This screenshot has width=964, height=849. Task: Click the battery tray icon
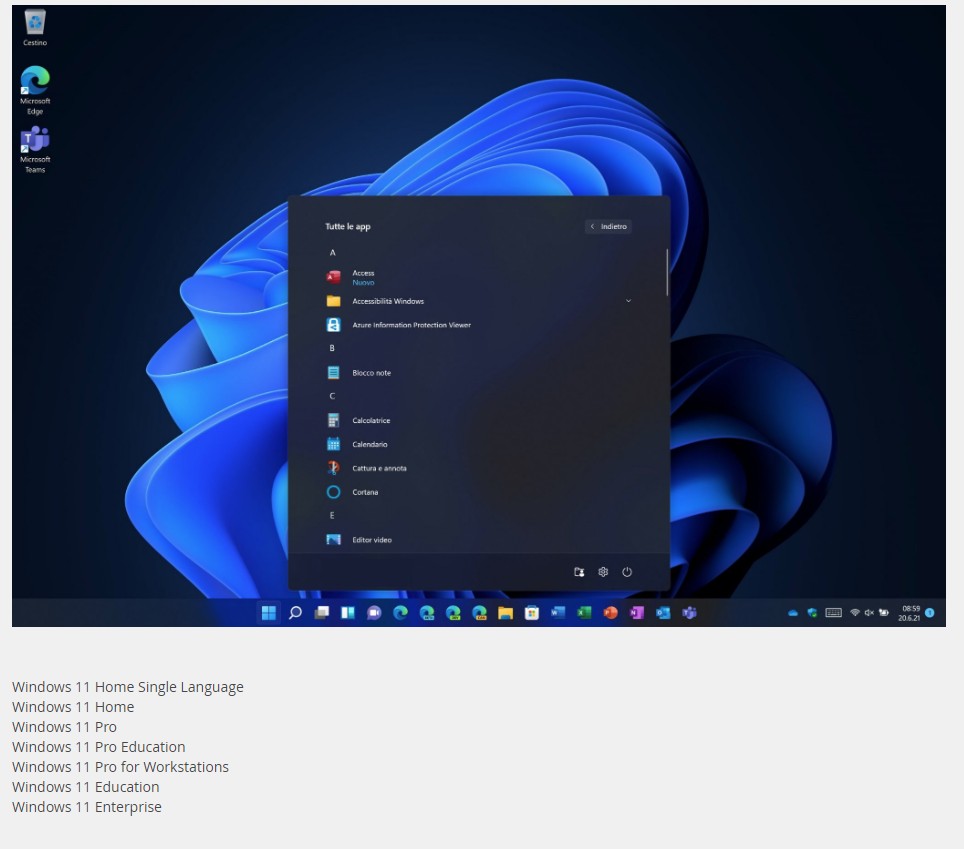coord(883,613)
